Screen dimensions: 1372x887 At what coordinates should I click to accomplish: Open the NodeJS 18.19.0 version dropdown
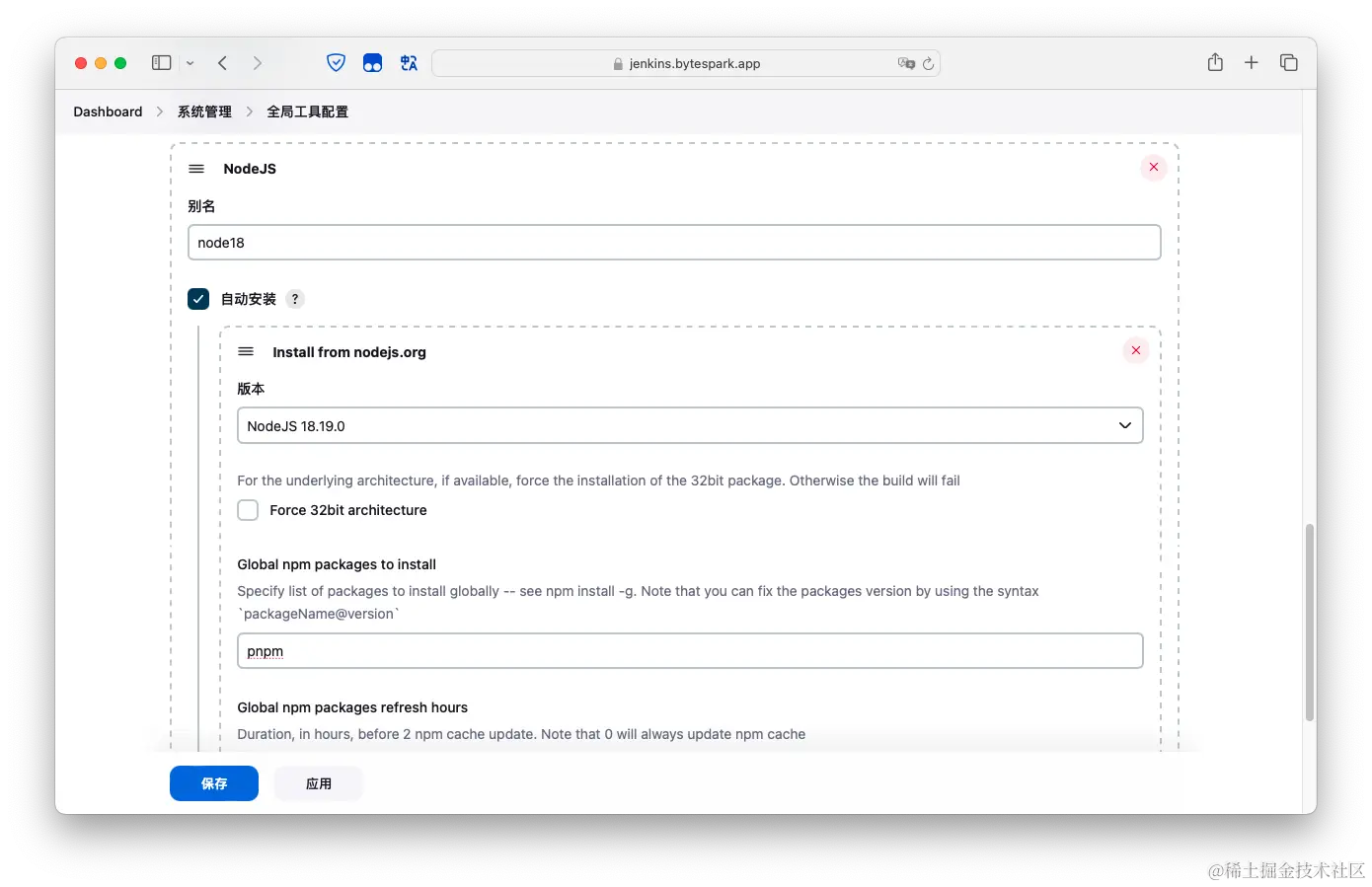click(1124, 425)
